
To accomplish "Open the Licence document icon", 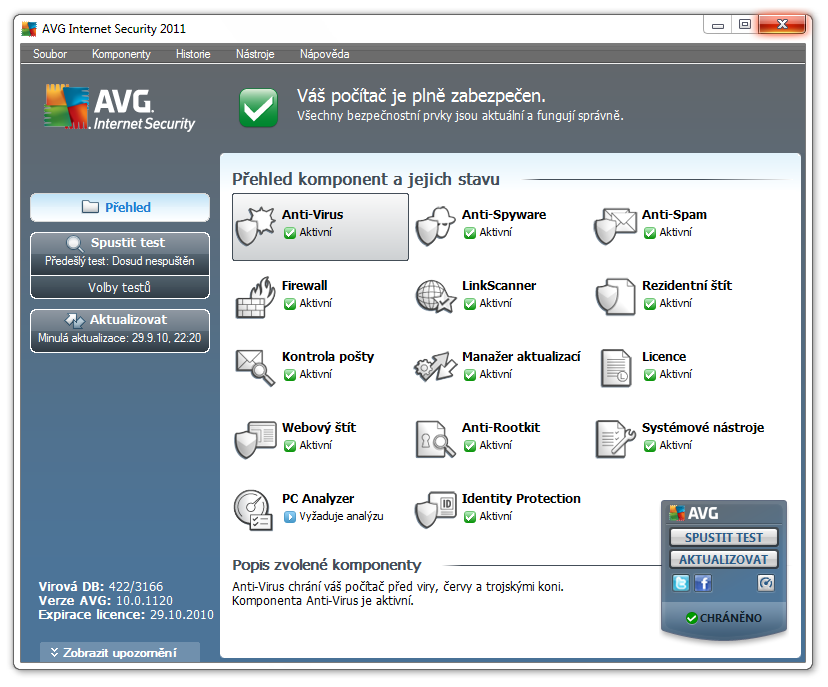I will tap(616, 368).
